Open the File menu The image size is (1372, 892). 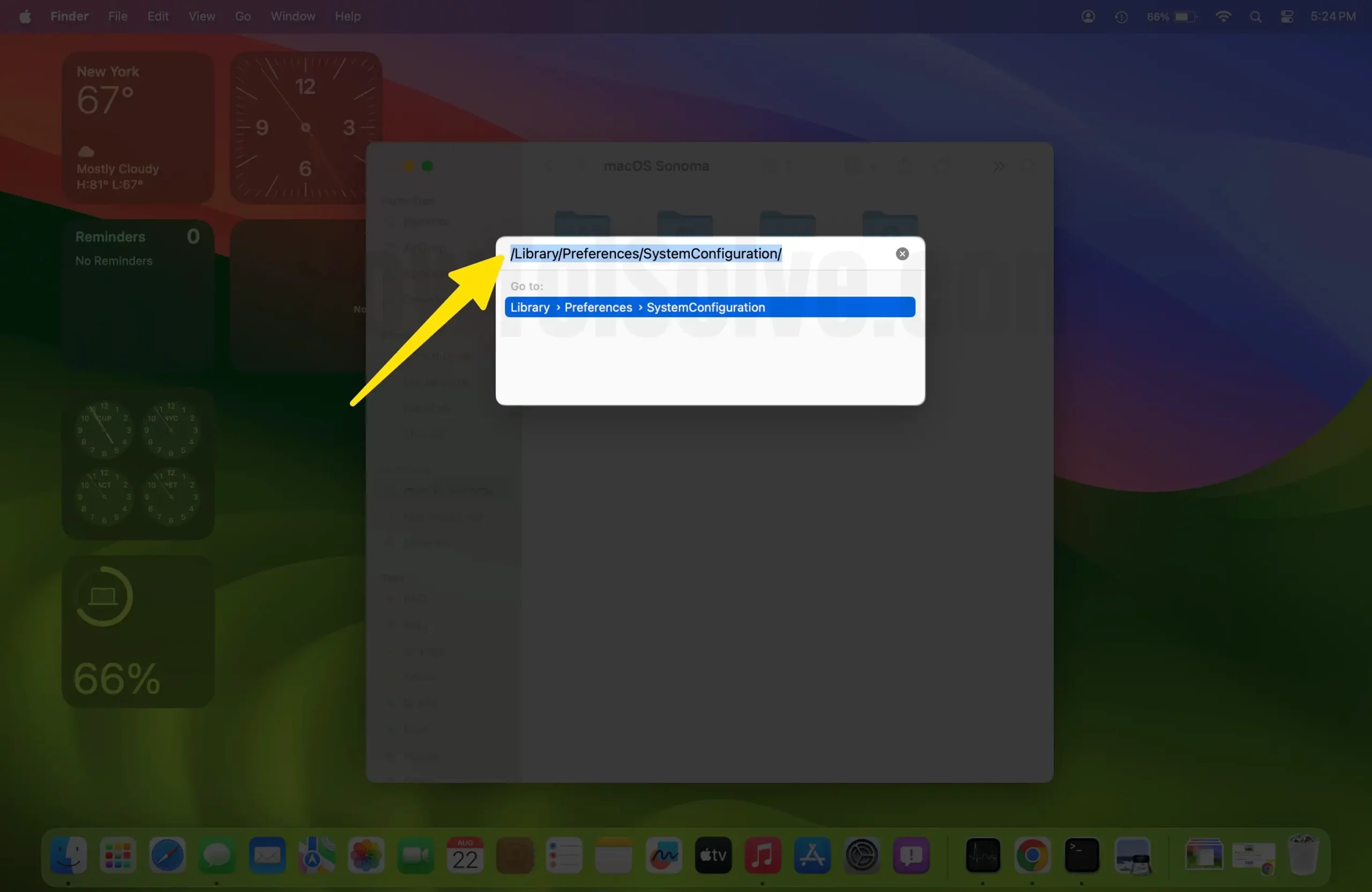pos(117,16)
